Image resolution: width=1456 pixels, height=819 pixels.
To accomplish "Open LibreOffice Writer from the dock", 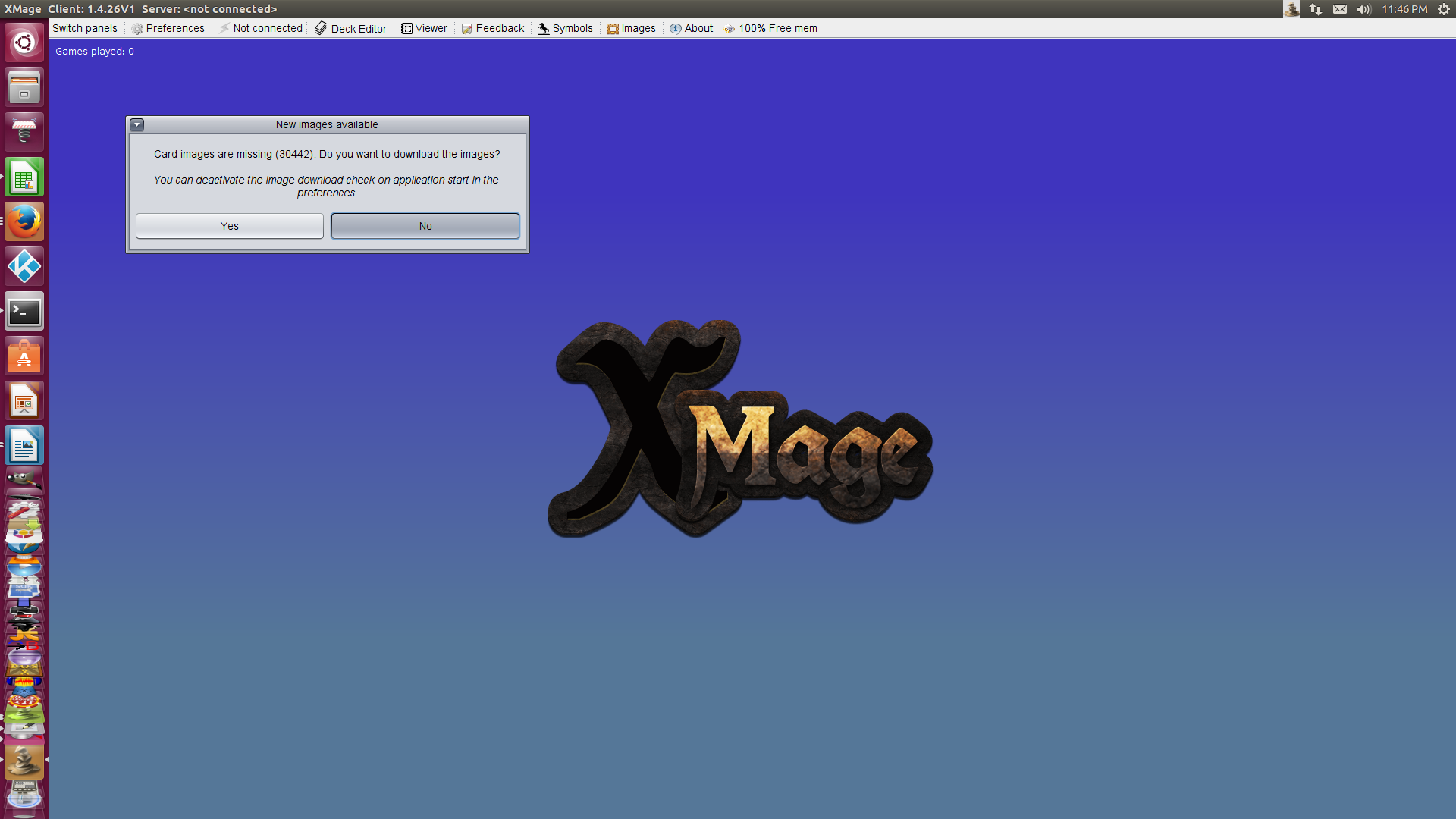I will click(24, 446).
